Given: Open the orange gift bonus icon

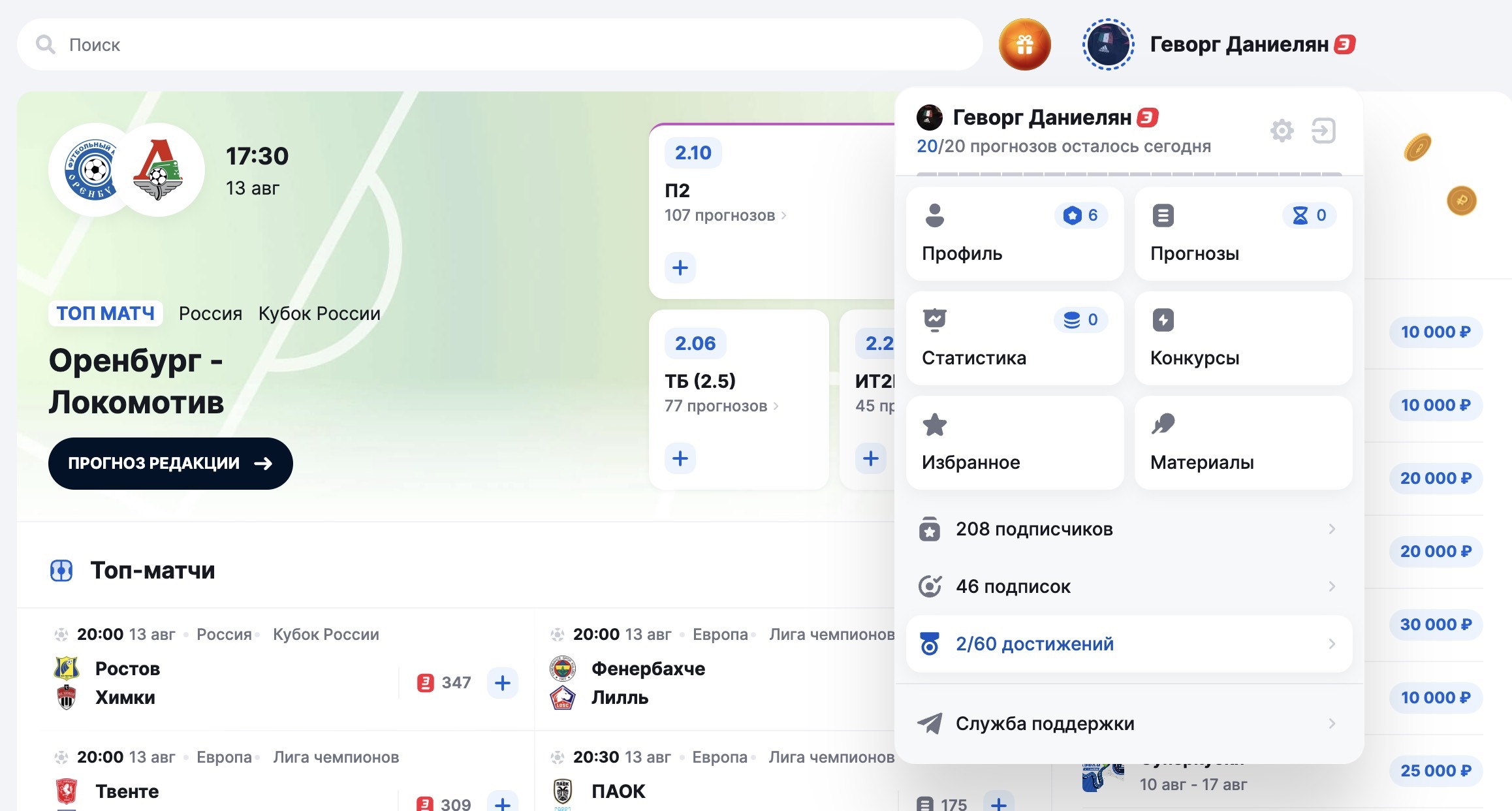Looking at the screenshot, I should click(1024, 44).
